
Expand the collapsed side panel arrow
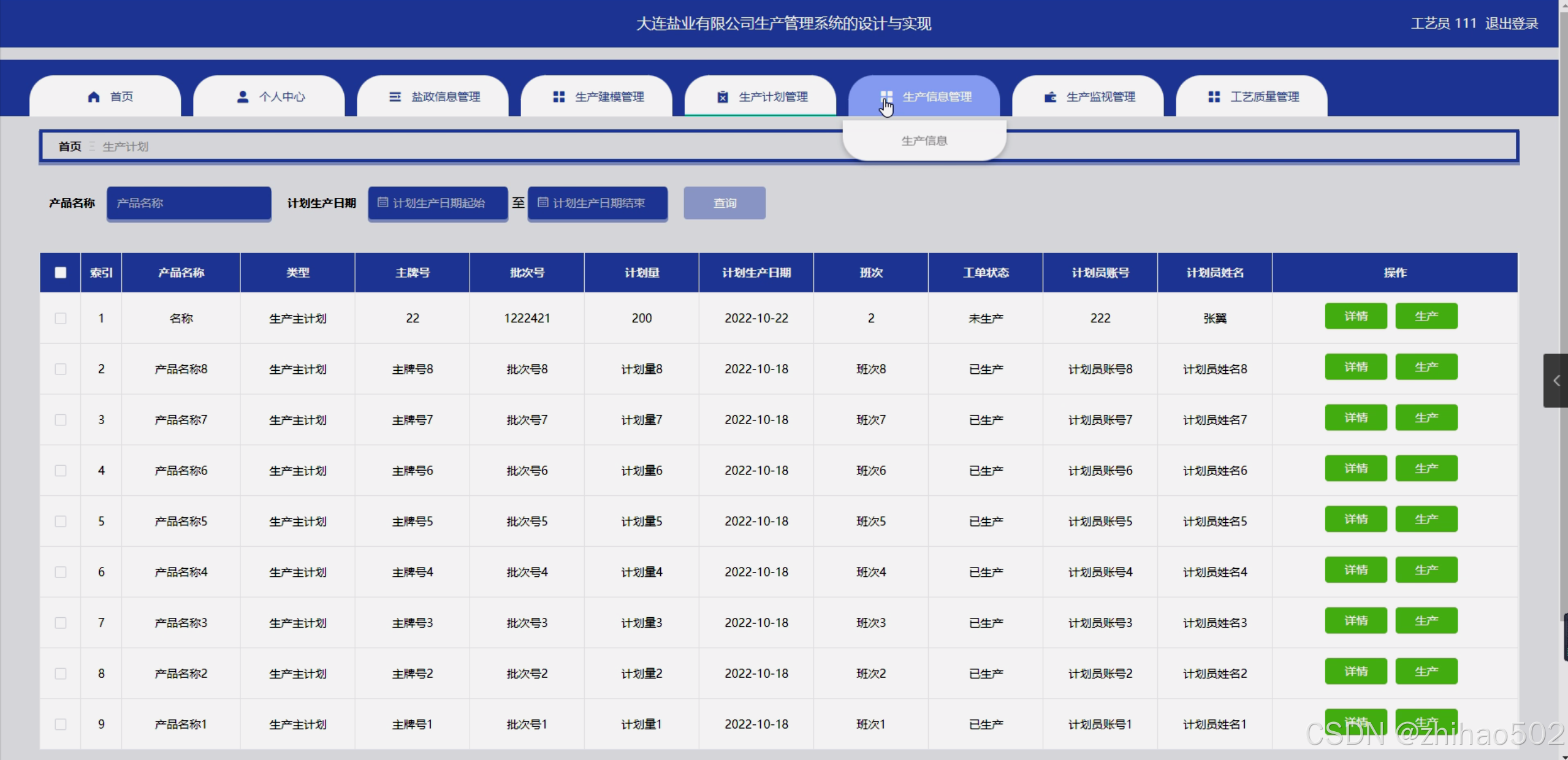[1556, 381]
